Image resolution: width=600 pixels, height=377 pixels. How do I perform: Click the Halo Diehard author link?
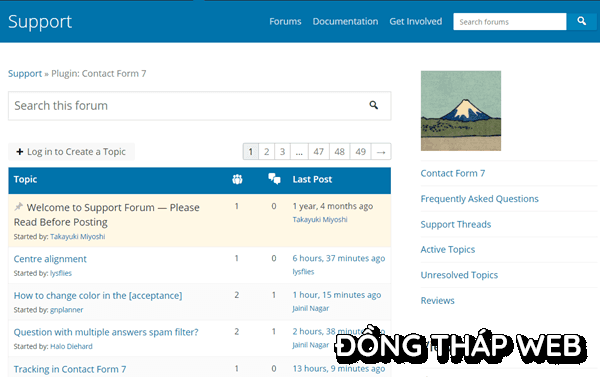[71, 346]
